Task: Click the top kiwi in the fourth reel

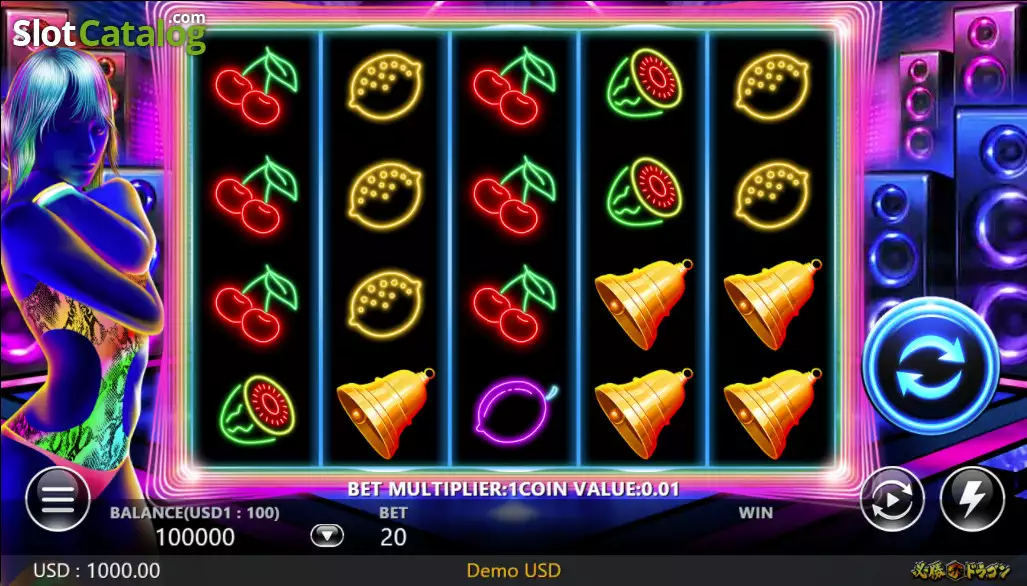Action: point(644,84)
